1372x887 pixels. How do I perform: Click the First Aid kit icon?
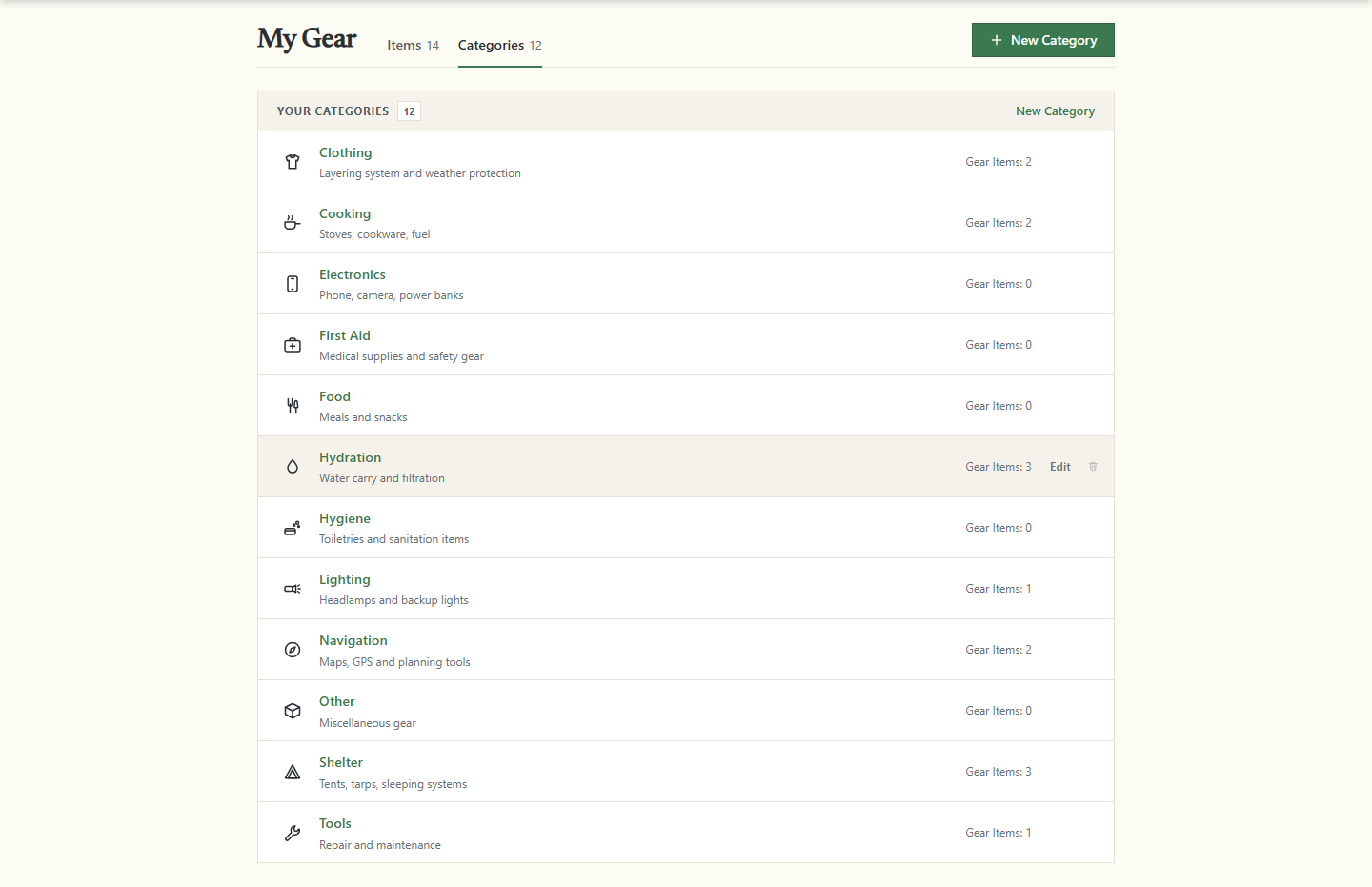pos(293,345)
